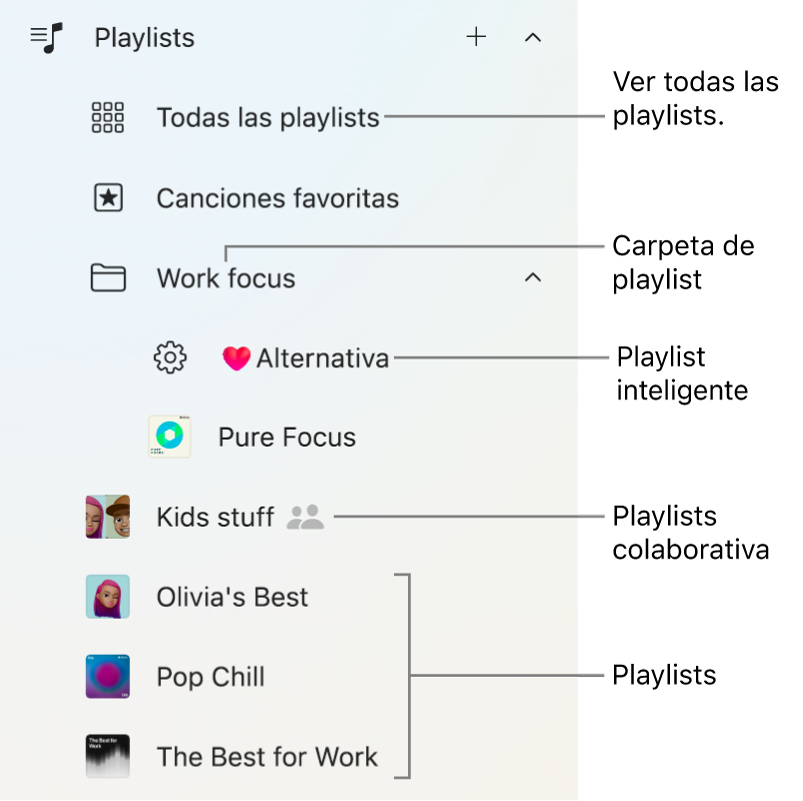803x801 pixels.
Task: Open The Best for Work playlist
Action: [x=267, y=757]
